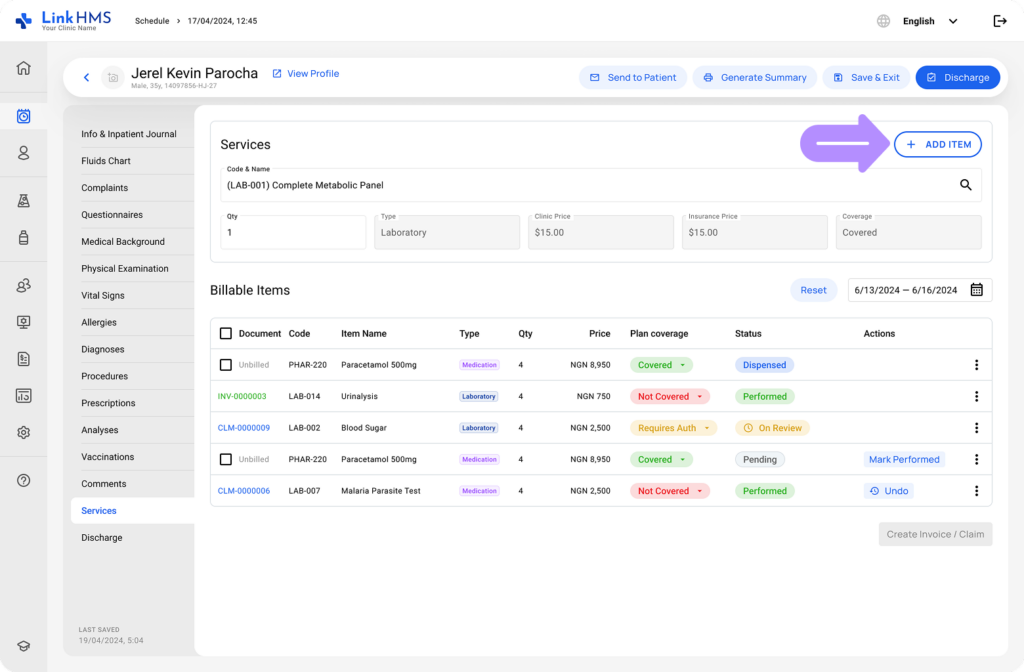Click the Qty input field
This screenshot has height=672, width=1024.
293,232
